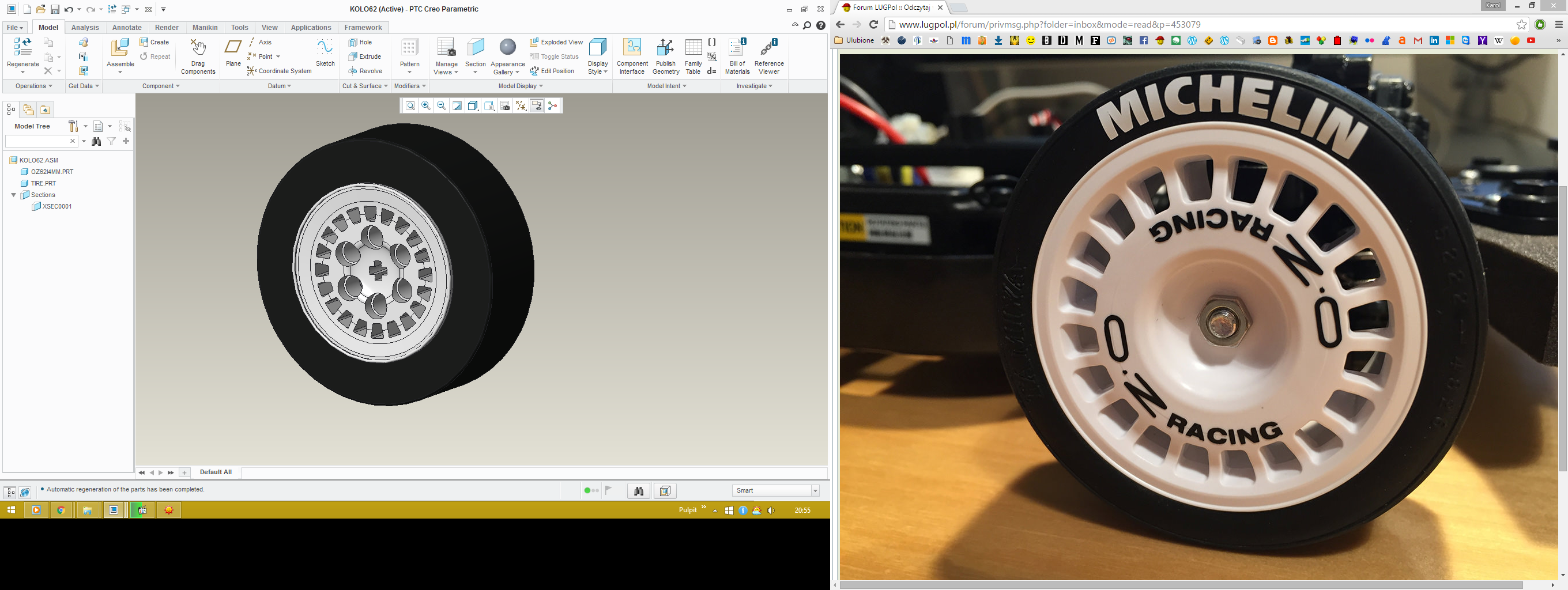
Task: Open the File menu
Action: (x=14, y=28)
